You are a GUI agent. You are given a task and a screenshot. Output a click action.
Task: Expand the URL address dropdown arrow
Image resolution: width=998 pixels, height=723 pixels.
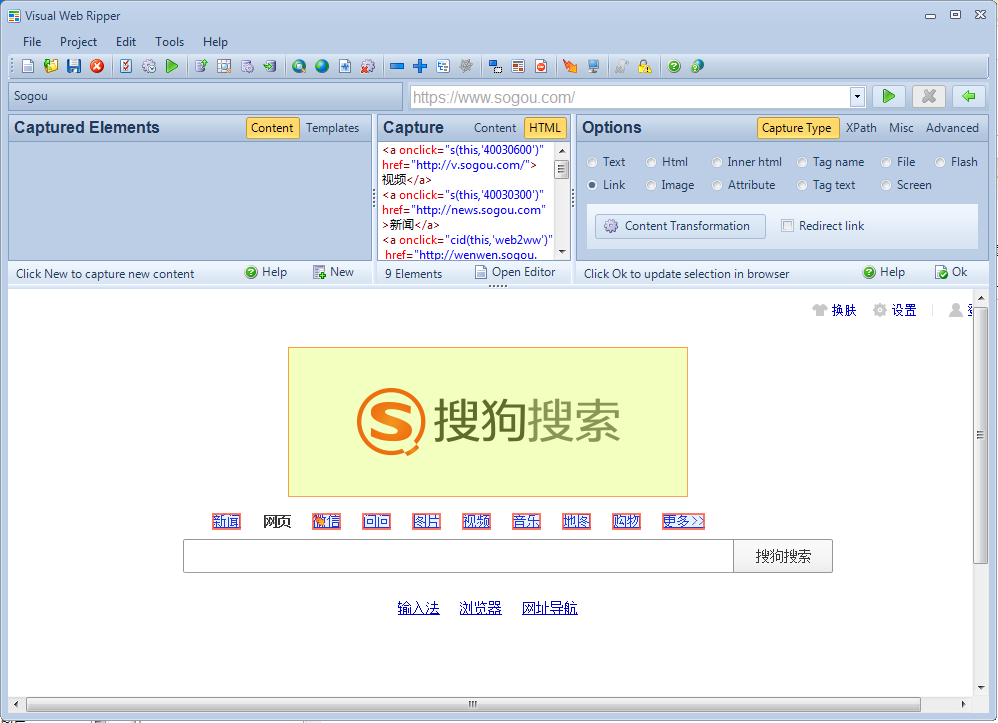pyautogui.click(x=857, y=97)
